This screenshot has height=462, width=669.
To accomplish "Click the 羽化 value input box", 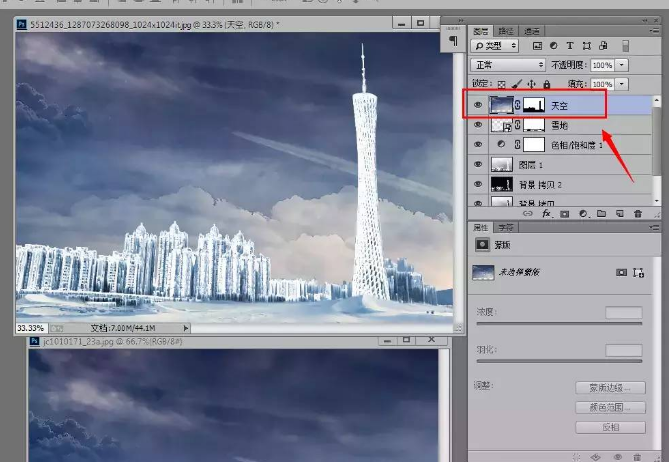I will pyautogui.click(x=624, y=350).
